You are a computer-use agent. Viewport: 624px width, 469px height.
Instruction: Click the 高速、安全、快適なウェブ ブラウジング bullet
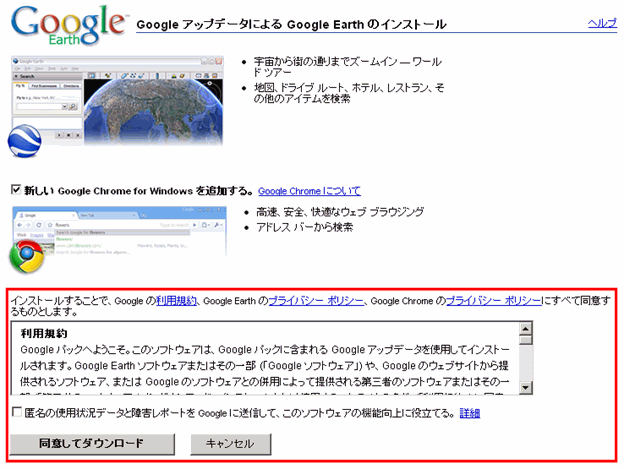(x=340, y=212)
